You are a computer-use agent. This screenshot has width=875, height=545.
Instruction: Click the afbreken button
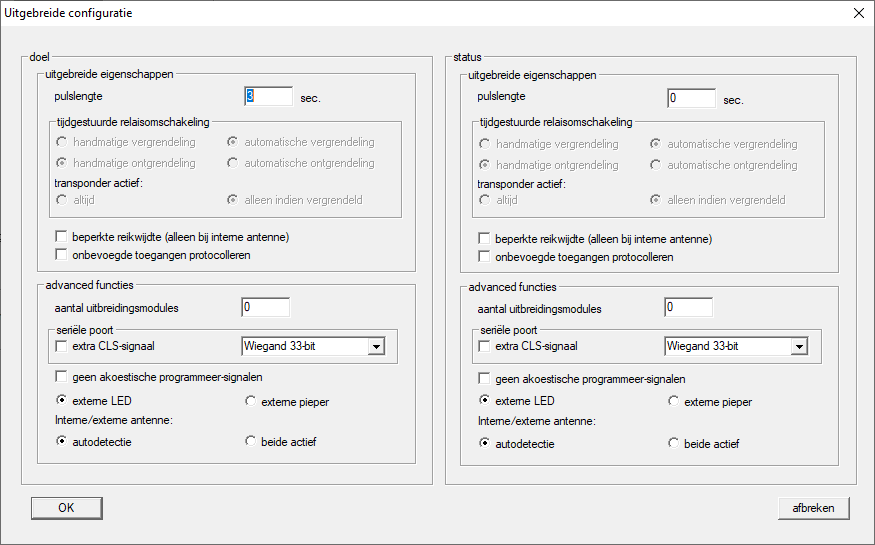pos(813,508)
